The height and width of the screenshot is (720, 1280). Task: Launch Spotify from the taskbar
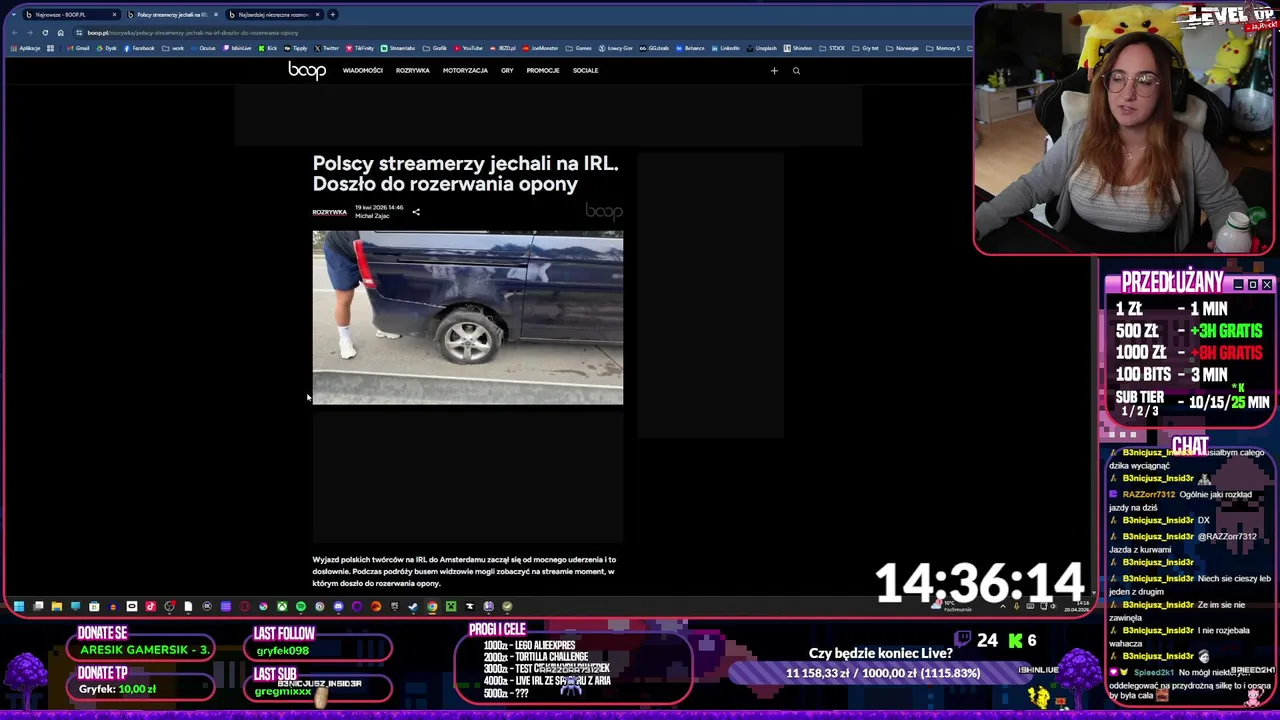tap(301, 606)
